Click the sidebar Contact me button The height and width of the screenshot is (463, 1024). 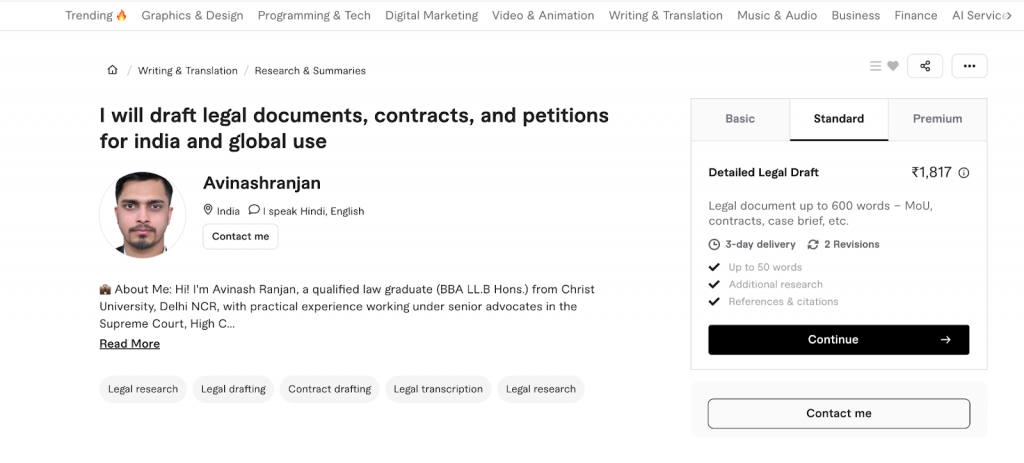[838, 413]
